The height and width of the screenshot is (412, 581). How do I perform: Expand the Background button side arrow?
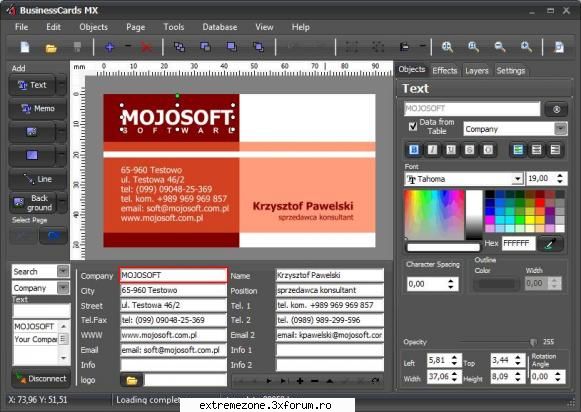[62, 202]
